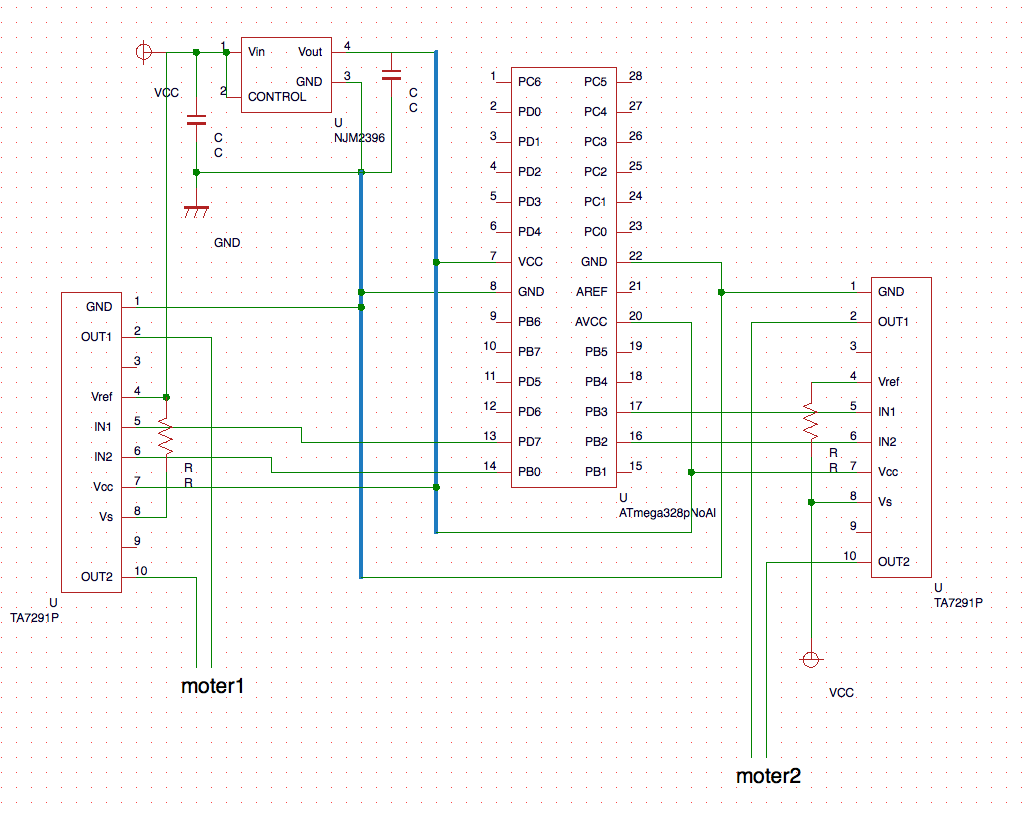
Task: Pick the resistor at moter2 driver's Vref
Action: pos(810,421)
